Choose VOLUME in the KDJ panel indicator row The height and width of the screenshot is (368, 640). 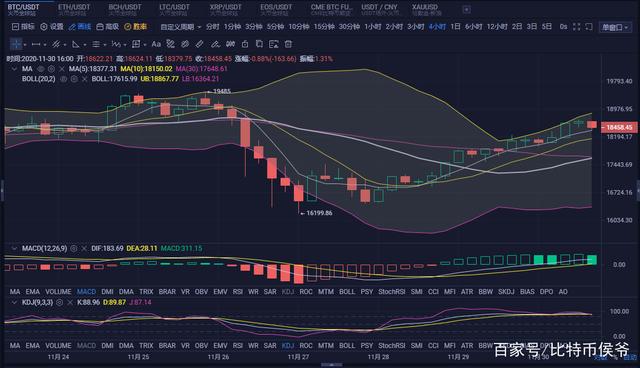(58, 346)
